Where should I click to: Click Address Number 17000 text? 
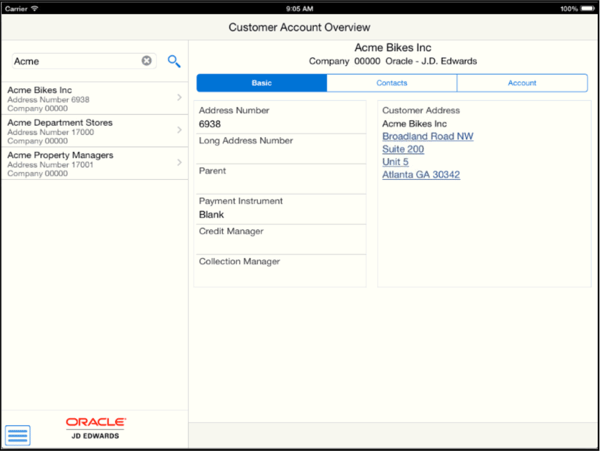pyautogui.click(x=51, y=132)
